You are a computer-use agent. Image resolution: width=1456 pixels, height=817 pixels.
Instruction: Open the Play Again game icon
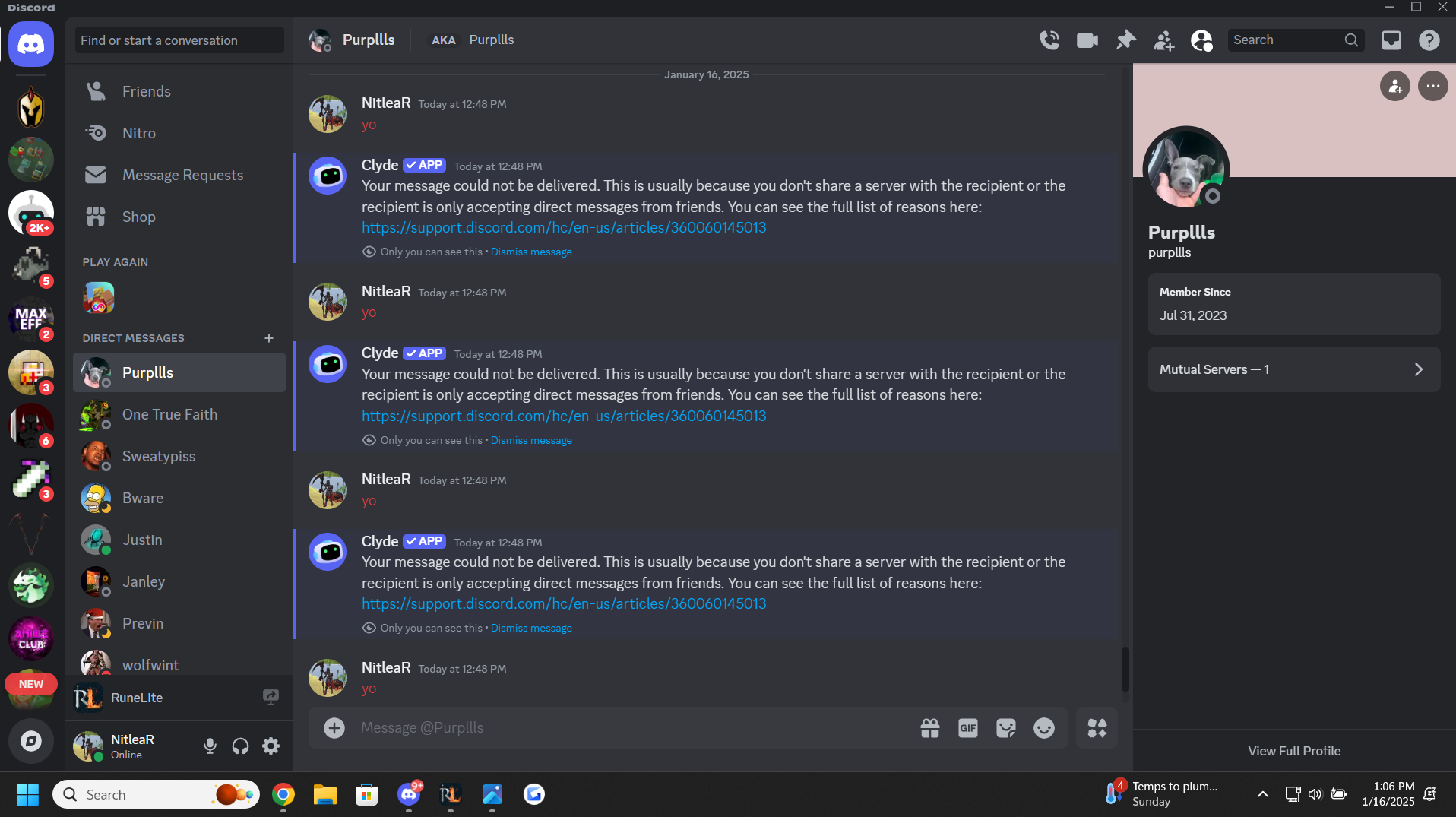click(99, 298)
